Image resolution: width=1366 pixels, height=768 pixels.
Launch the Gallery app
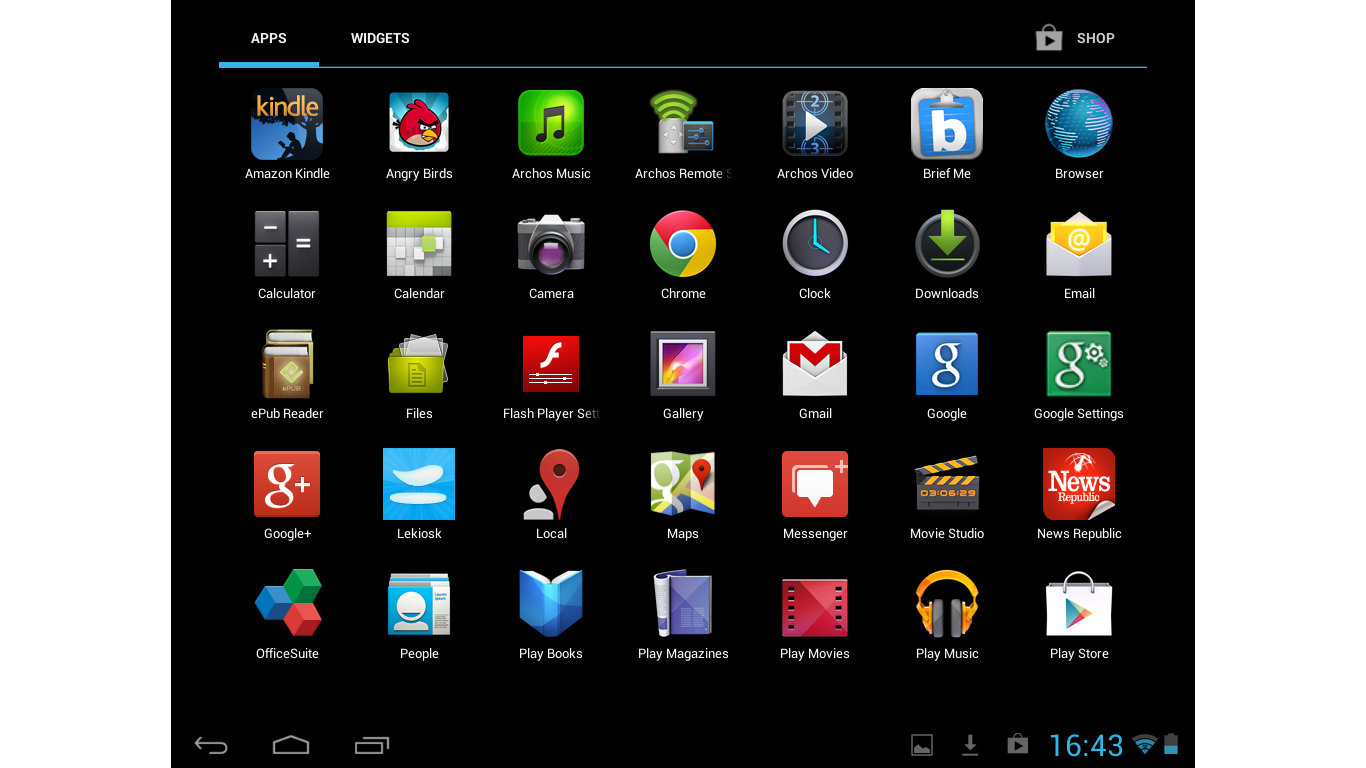(683, 364)
